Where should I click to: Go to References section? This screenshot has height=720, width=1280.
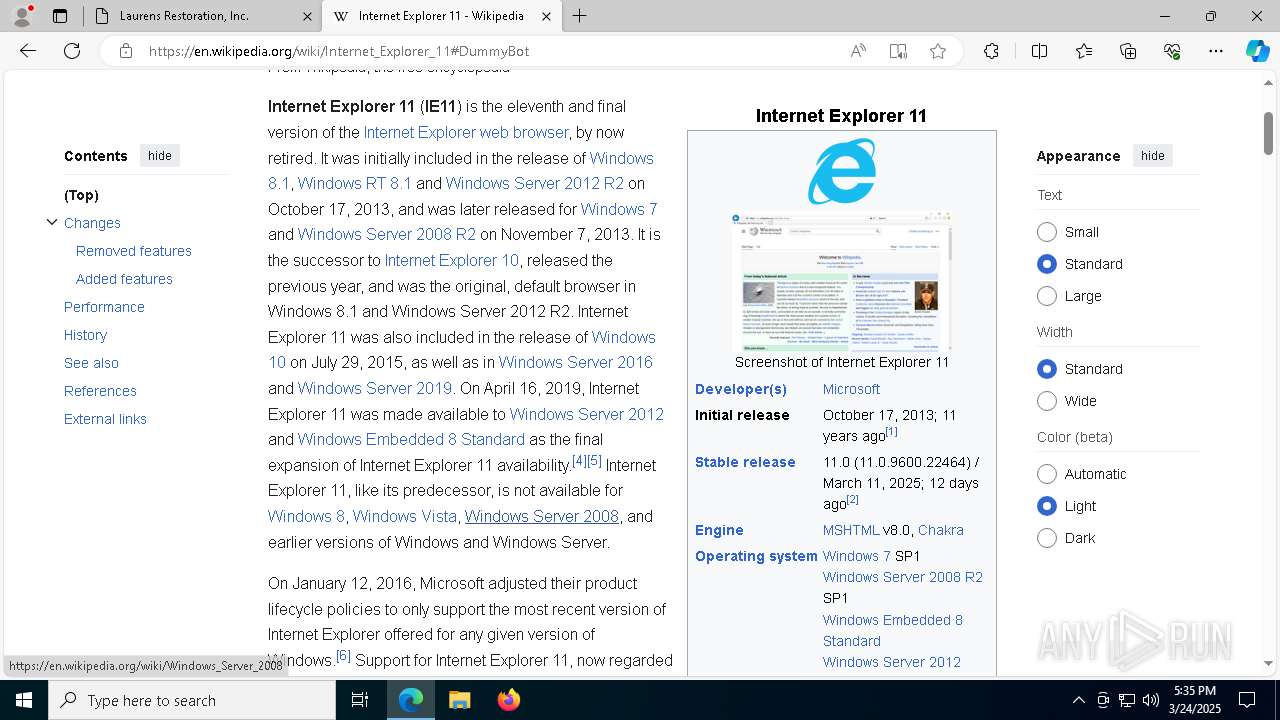[x=100, y=391]
